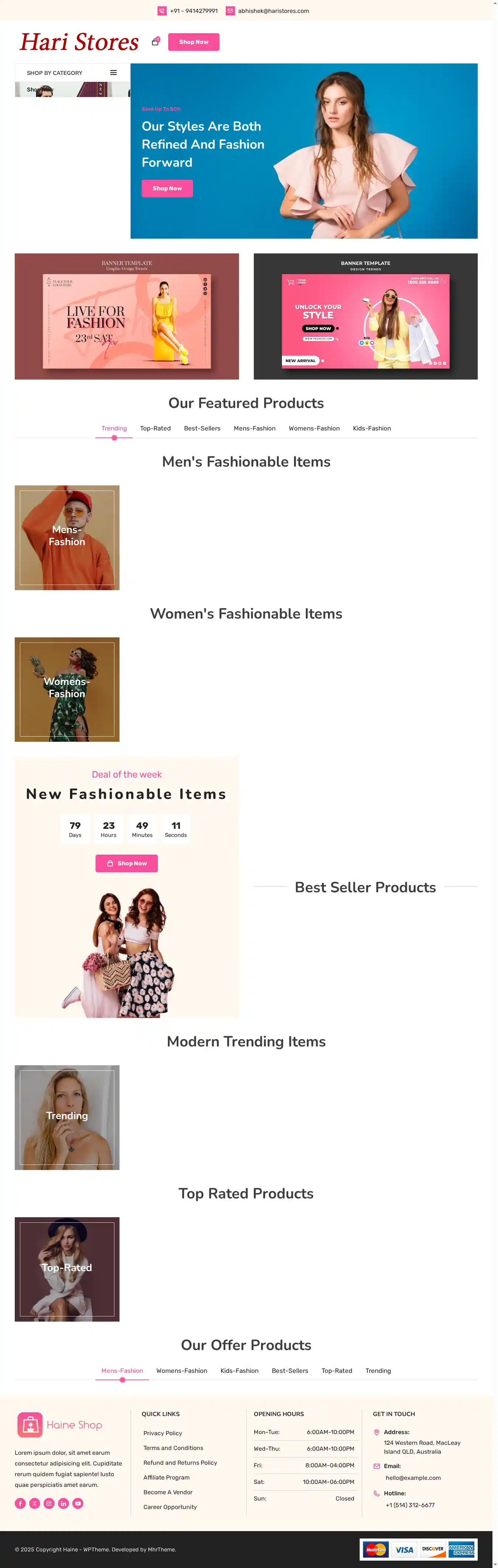Click Shop Now on the hero banner
This screenshot has width=498, height=1568.
(167, 189)
